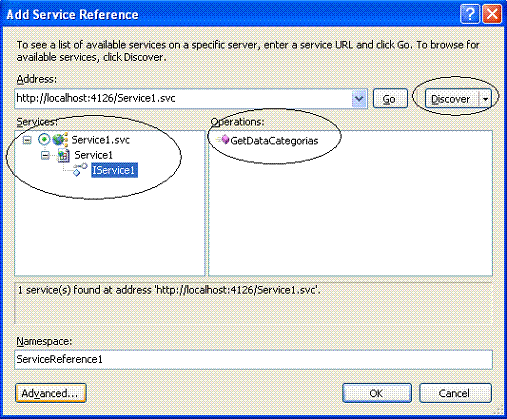Click the Service1 contract icon in tree
507x419 pixels.
pyautogui.click(x=63, y=155)
